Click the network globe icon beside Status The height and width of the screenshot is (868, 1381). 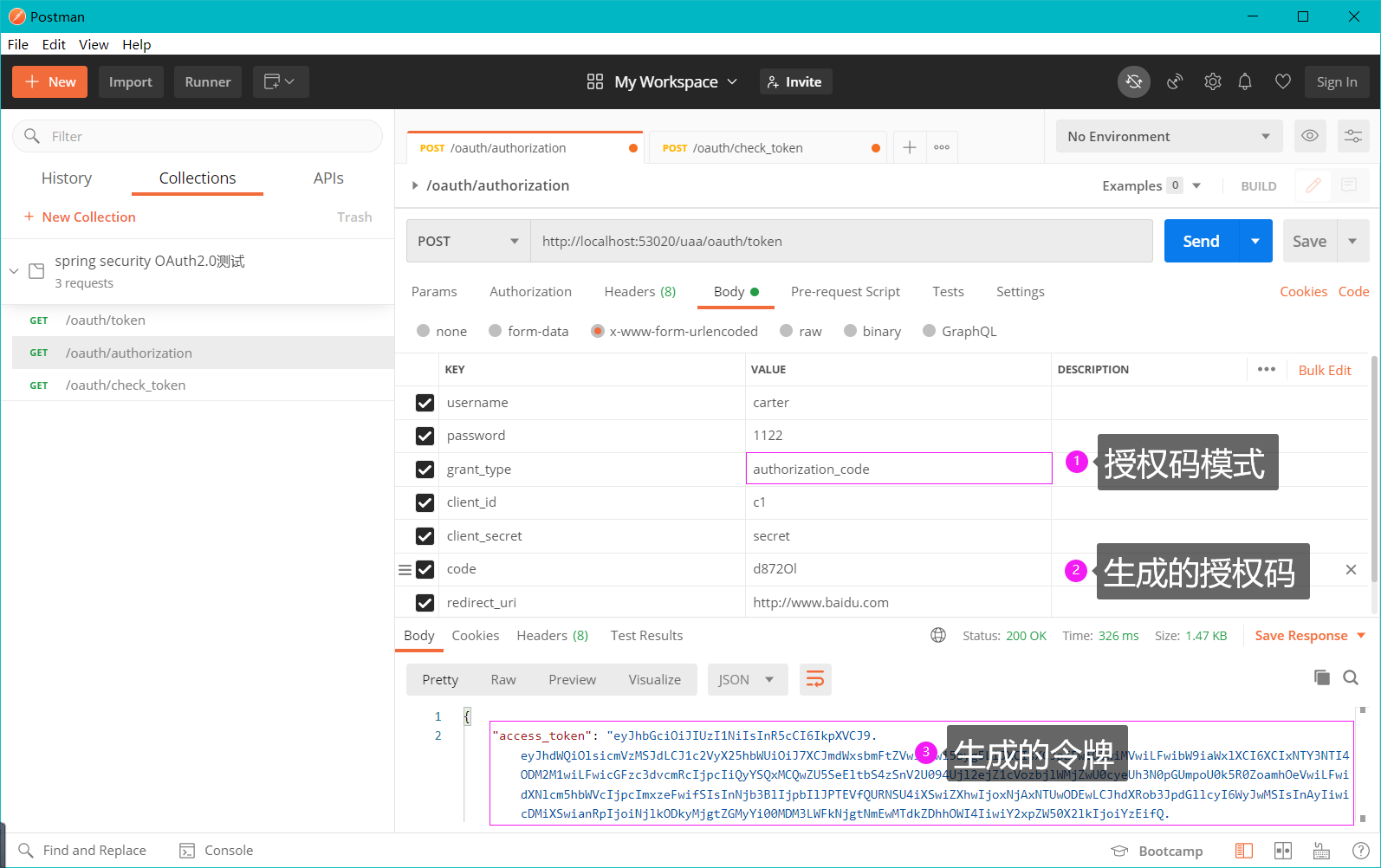click(x=938, y=635)
